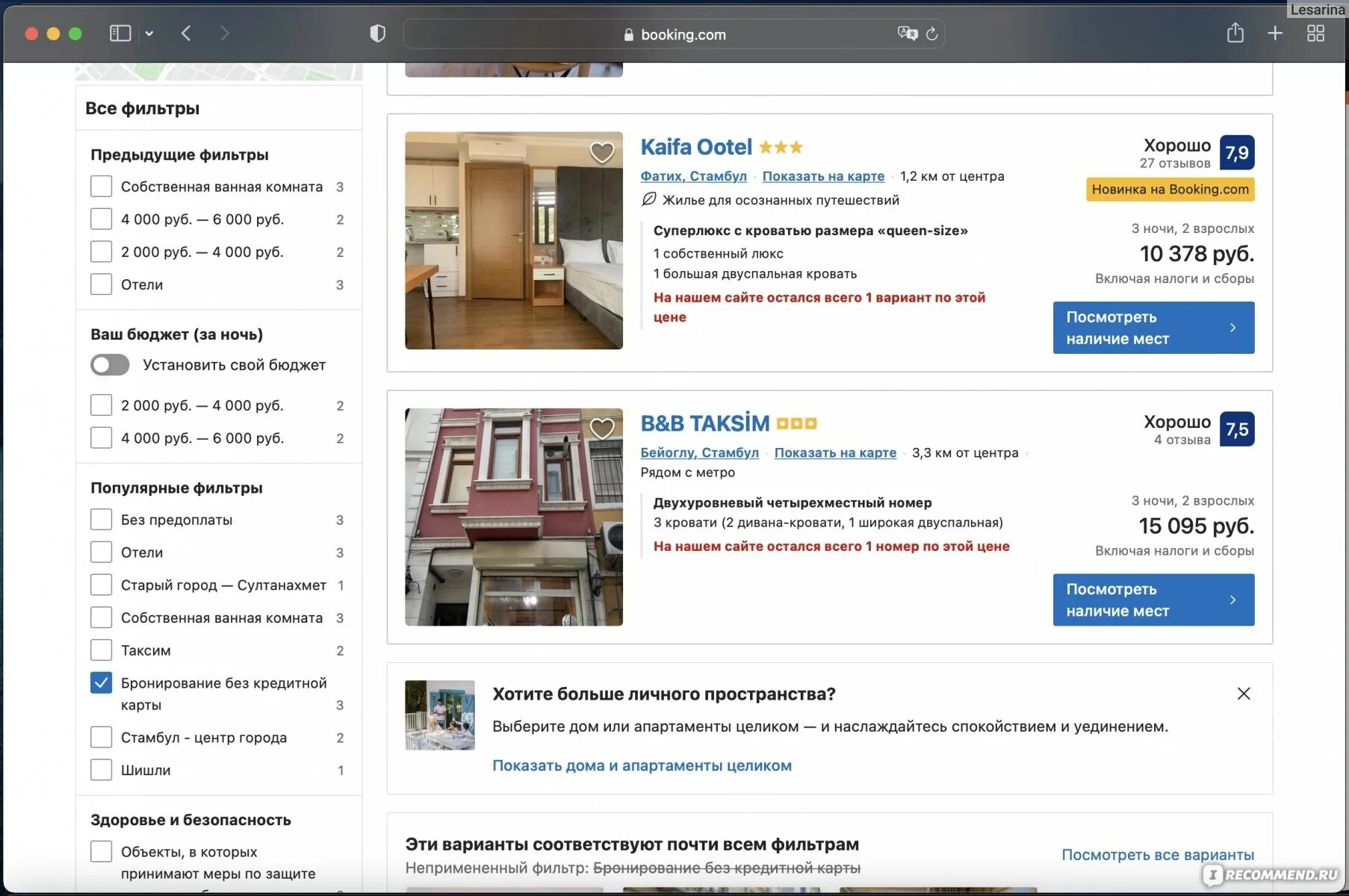Click Двухуровневый четырехместный номер room name
This screenshot has width=1349, height=896.
793,503
